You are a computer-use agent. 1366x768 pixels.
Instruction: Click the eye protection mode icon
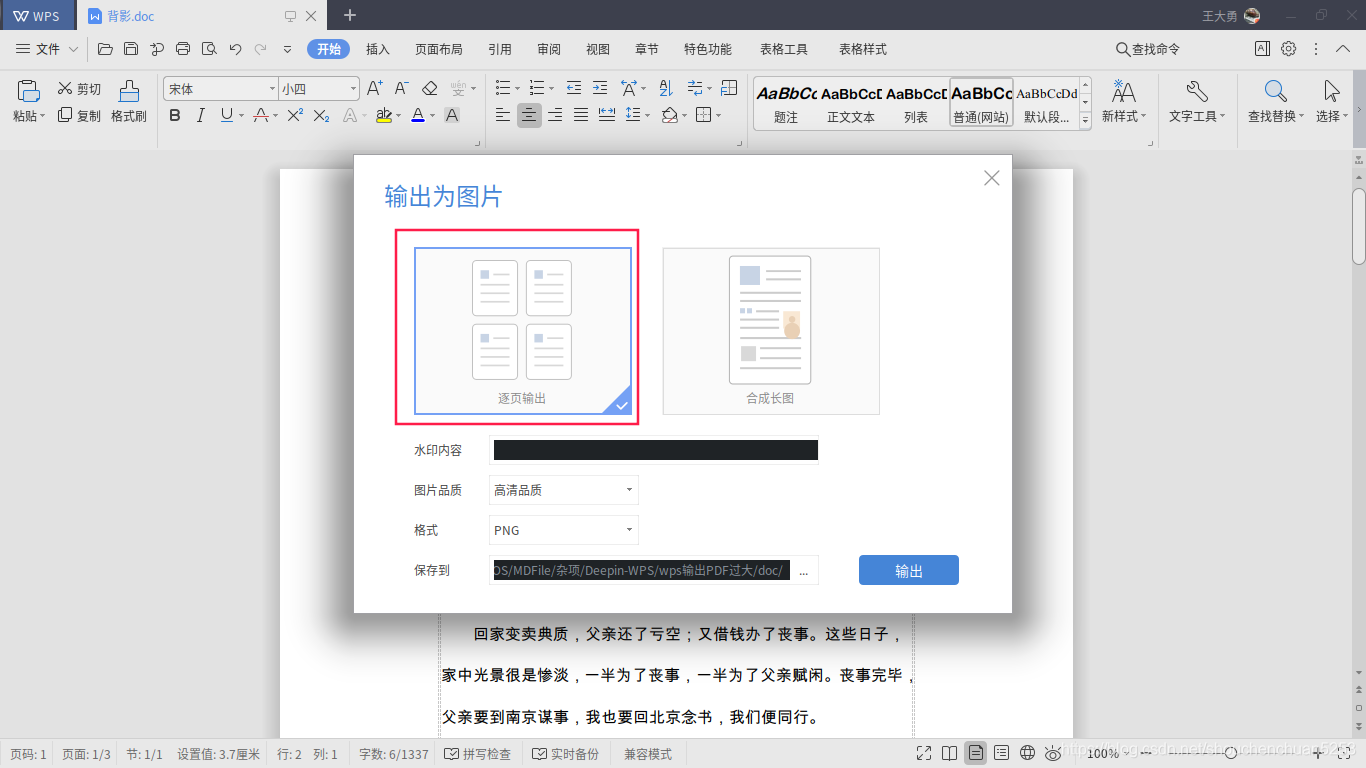1053,754
